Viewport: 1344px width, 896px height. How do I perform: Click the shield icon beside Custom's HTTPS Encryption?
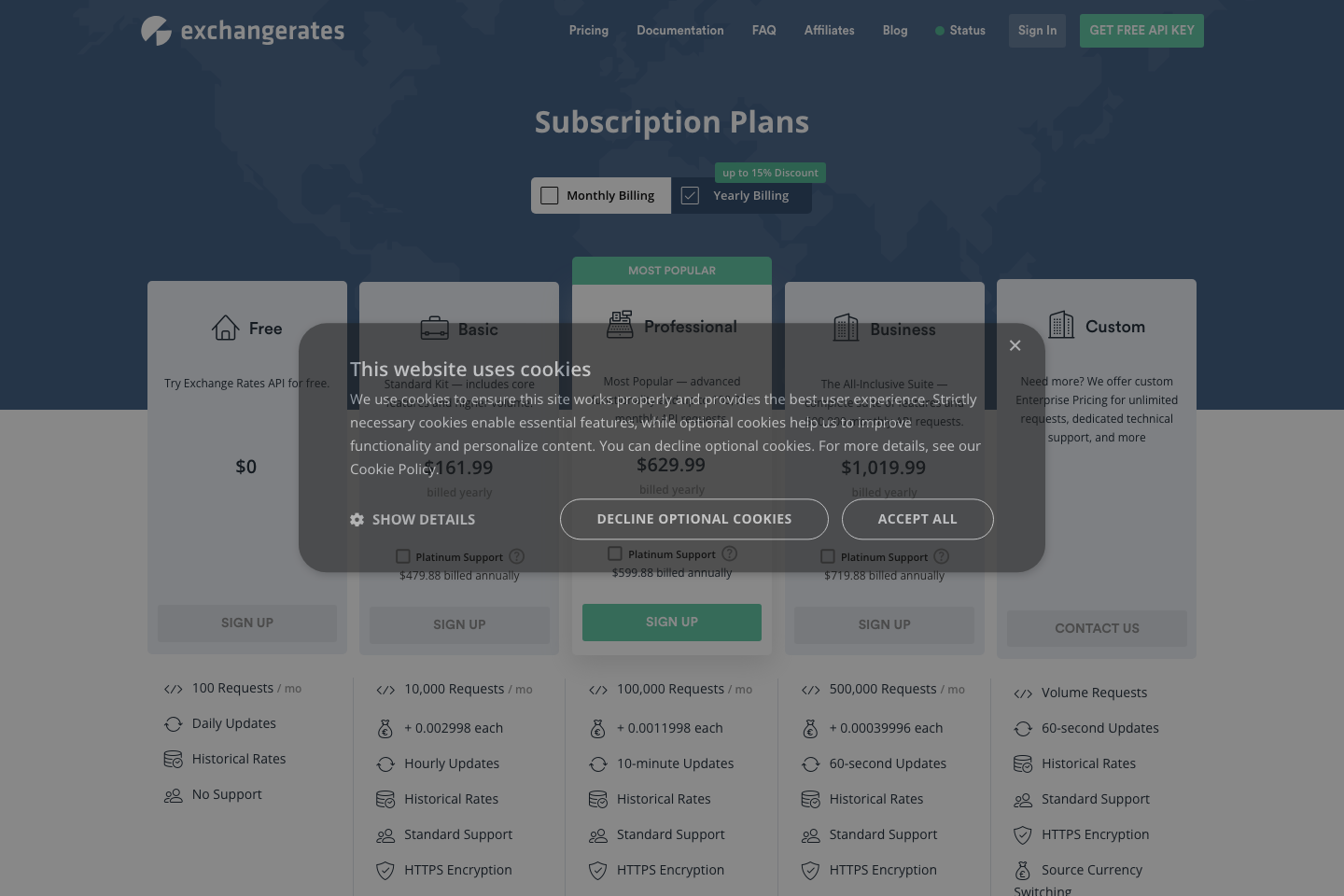1023,835
